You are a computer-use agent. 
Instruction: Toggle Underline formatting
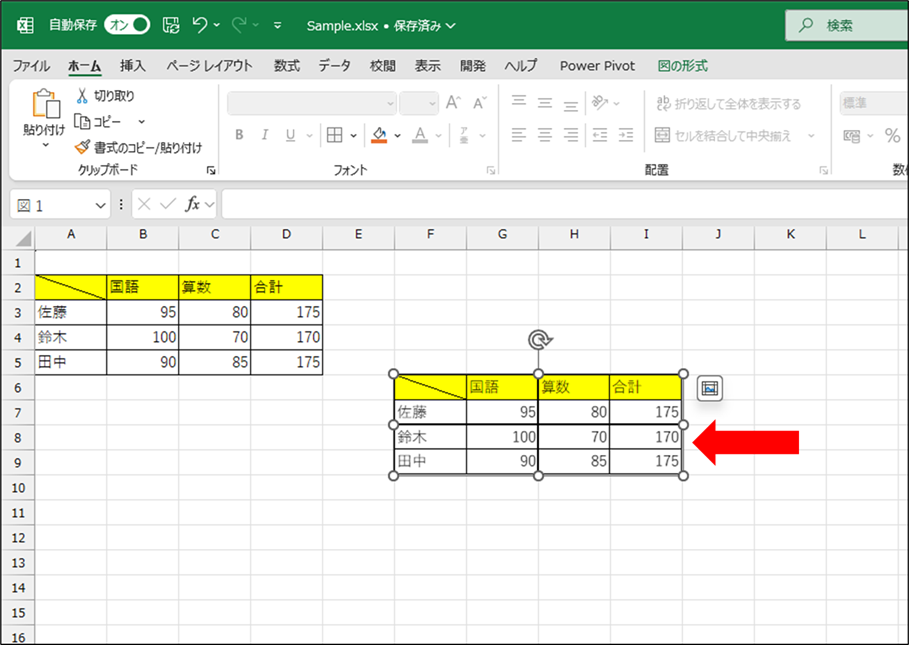(x=290, y=136)
